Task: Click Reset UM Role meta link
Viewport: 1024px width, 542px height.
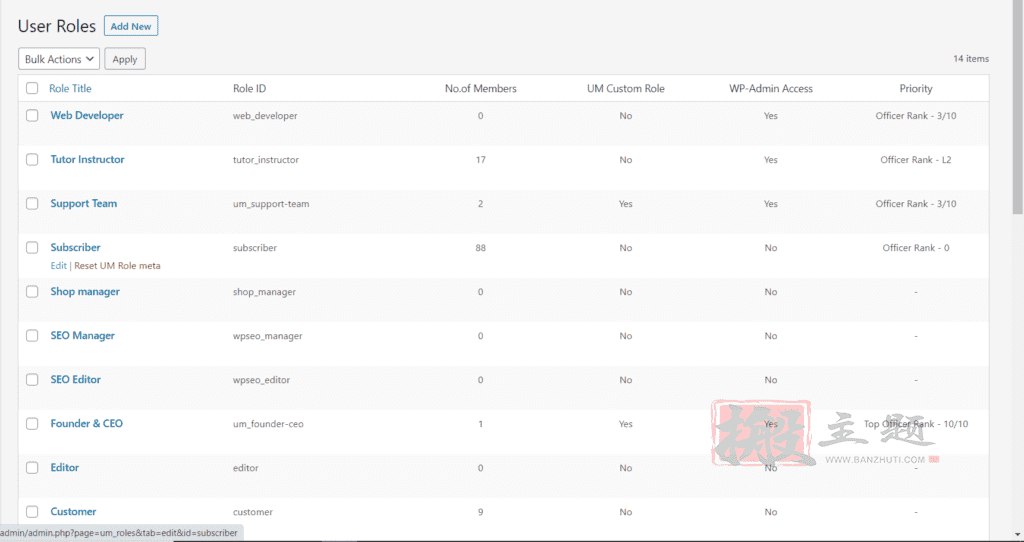Action: [x=117, y=266]
